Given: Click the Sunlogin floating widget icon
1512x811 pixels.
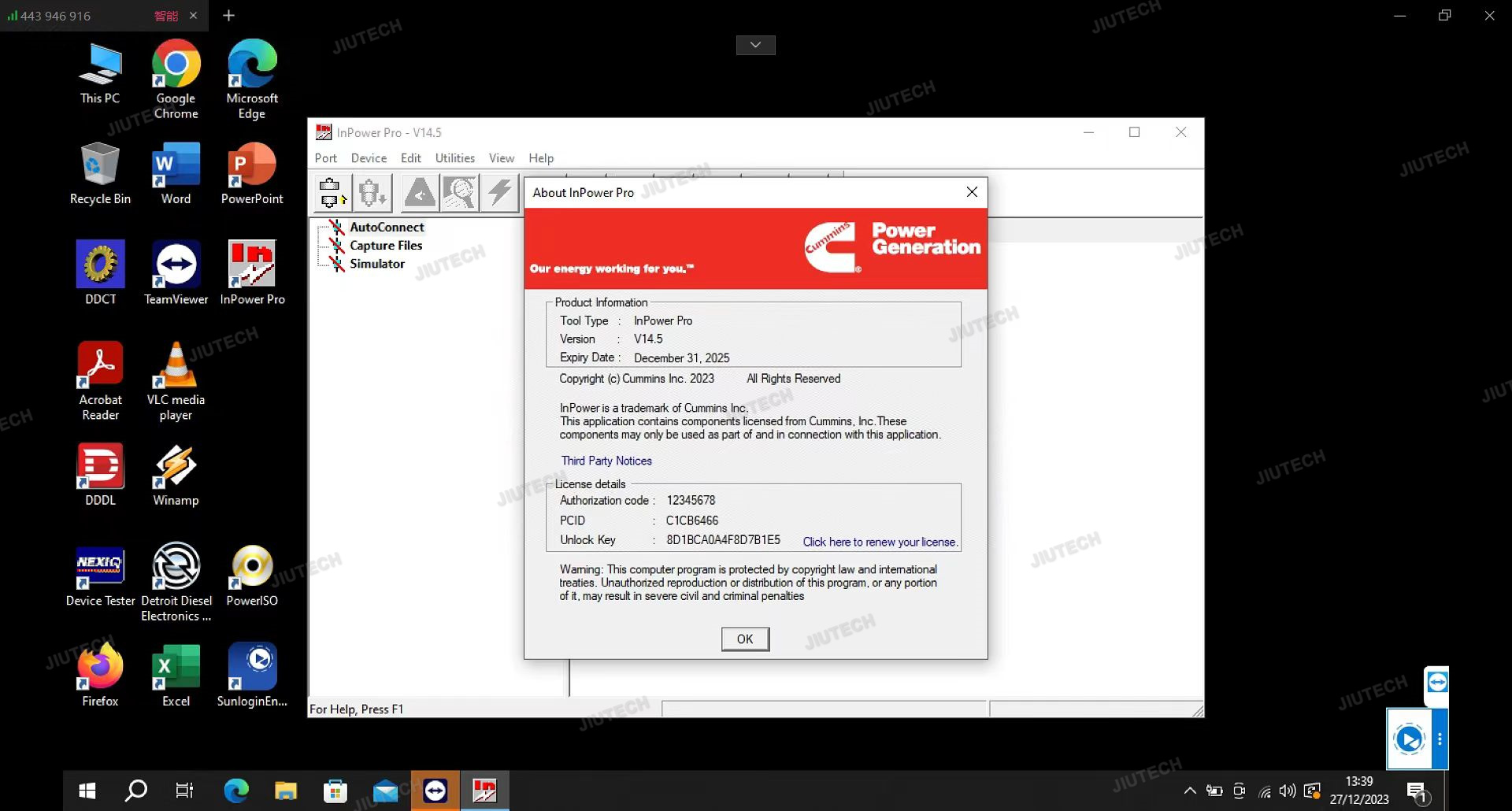Looking at the screenshot, I should pos(1409,739).
